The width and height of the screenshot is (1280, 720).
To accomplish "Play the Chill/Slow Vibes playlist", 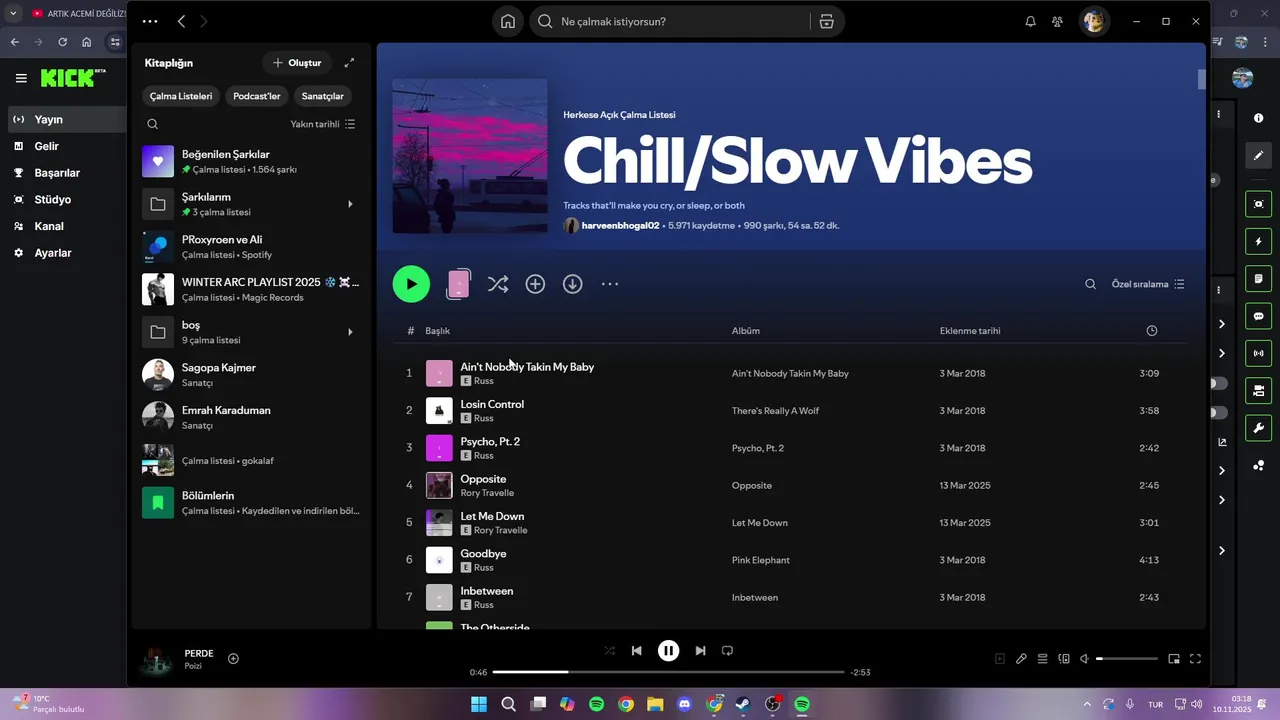I will (x=411, y=284).
